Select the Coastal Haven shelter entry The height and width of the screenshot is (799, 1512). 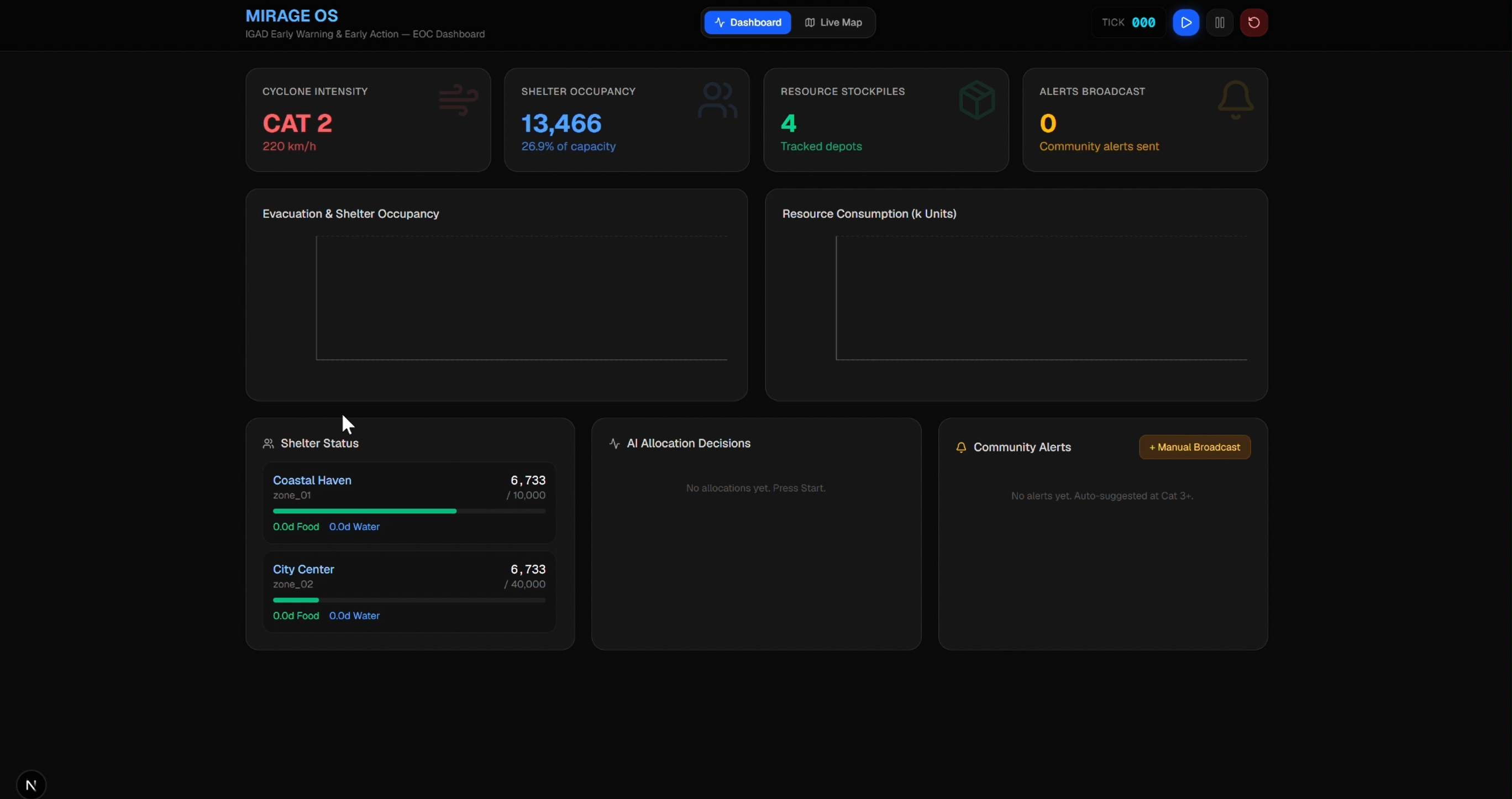click(409, 502)
